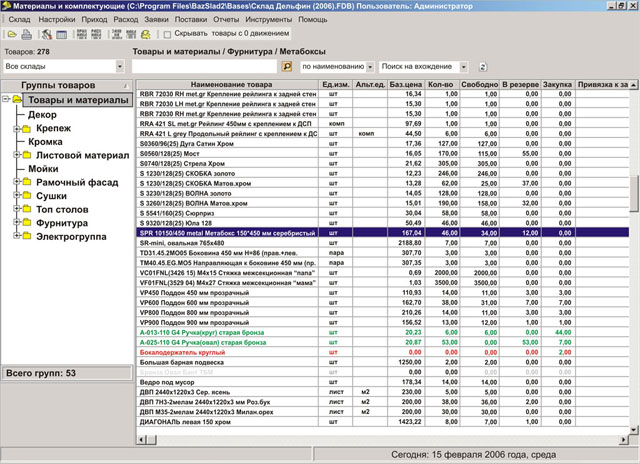
Task: Expand the Рамочный фасад tree node
Action: coord(17,182)
